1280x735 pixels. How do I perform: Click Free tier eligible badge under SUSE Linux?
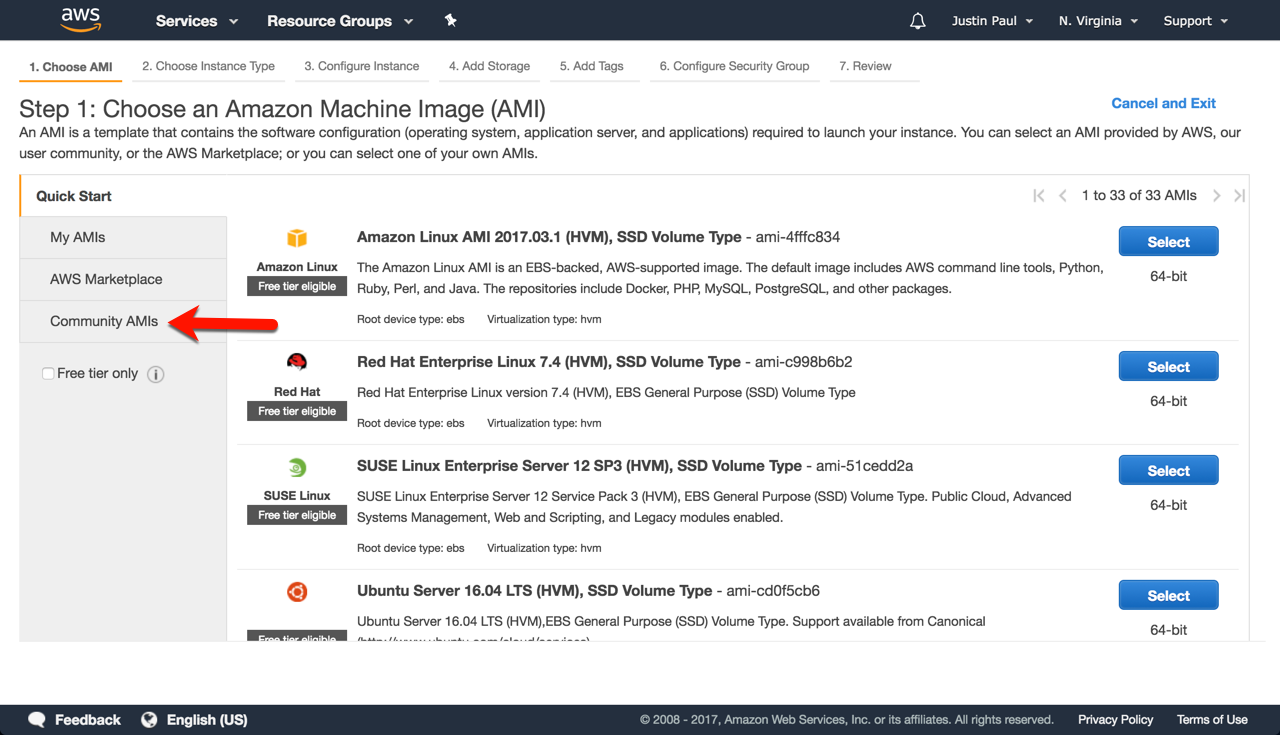click(297, 516)
